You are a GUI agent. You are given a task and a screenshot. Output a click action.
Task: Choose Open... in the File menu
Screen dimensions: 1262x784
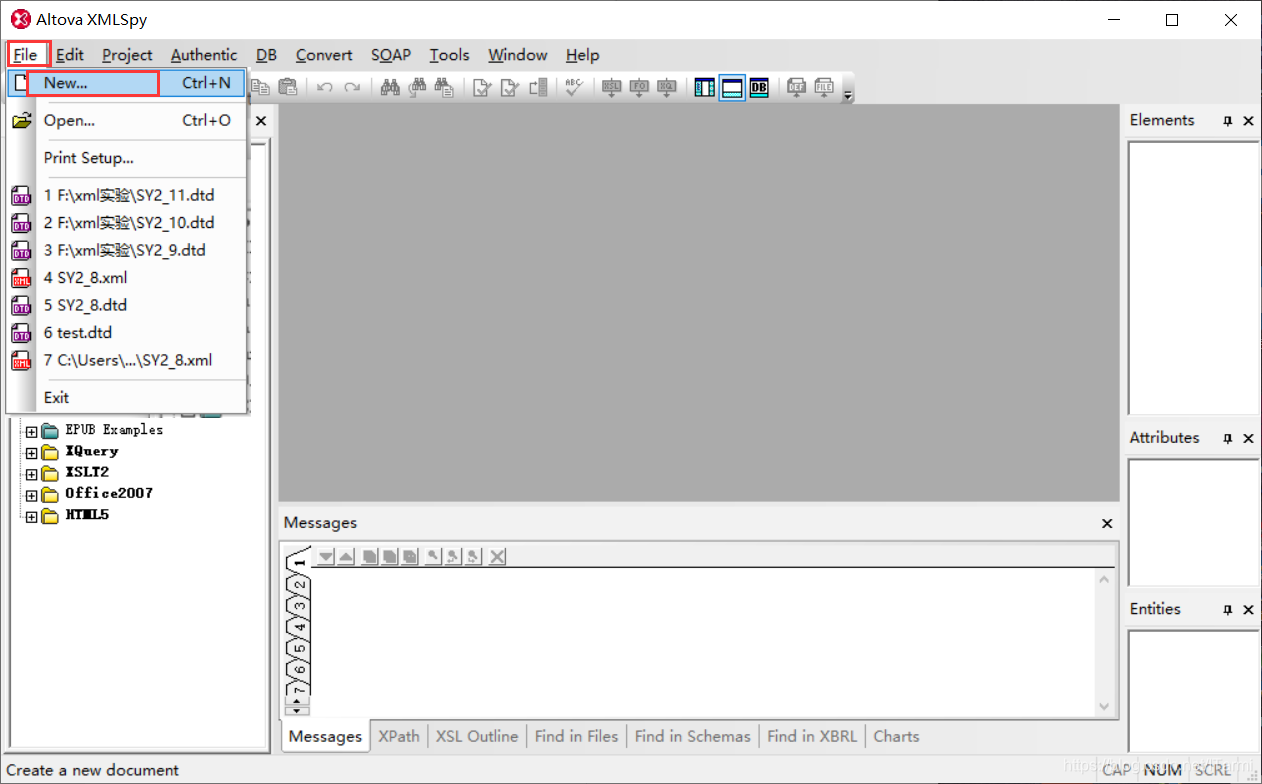tap(126, 120)
